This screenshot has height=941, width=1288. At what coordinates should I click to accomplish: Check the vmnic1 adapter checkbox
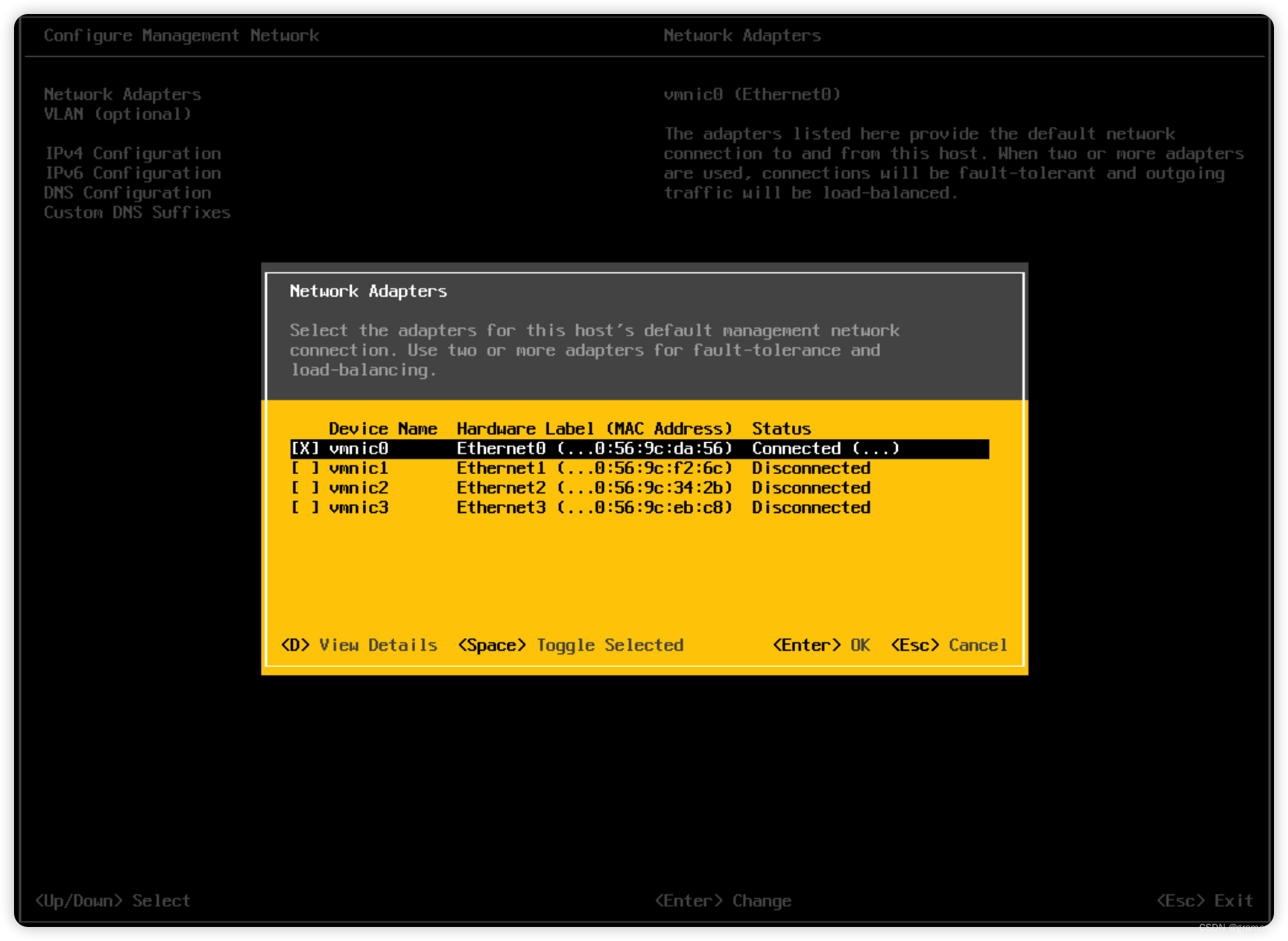[x=304, y=468]
